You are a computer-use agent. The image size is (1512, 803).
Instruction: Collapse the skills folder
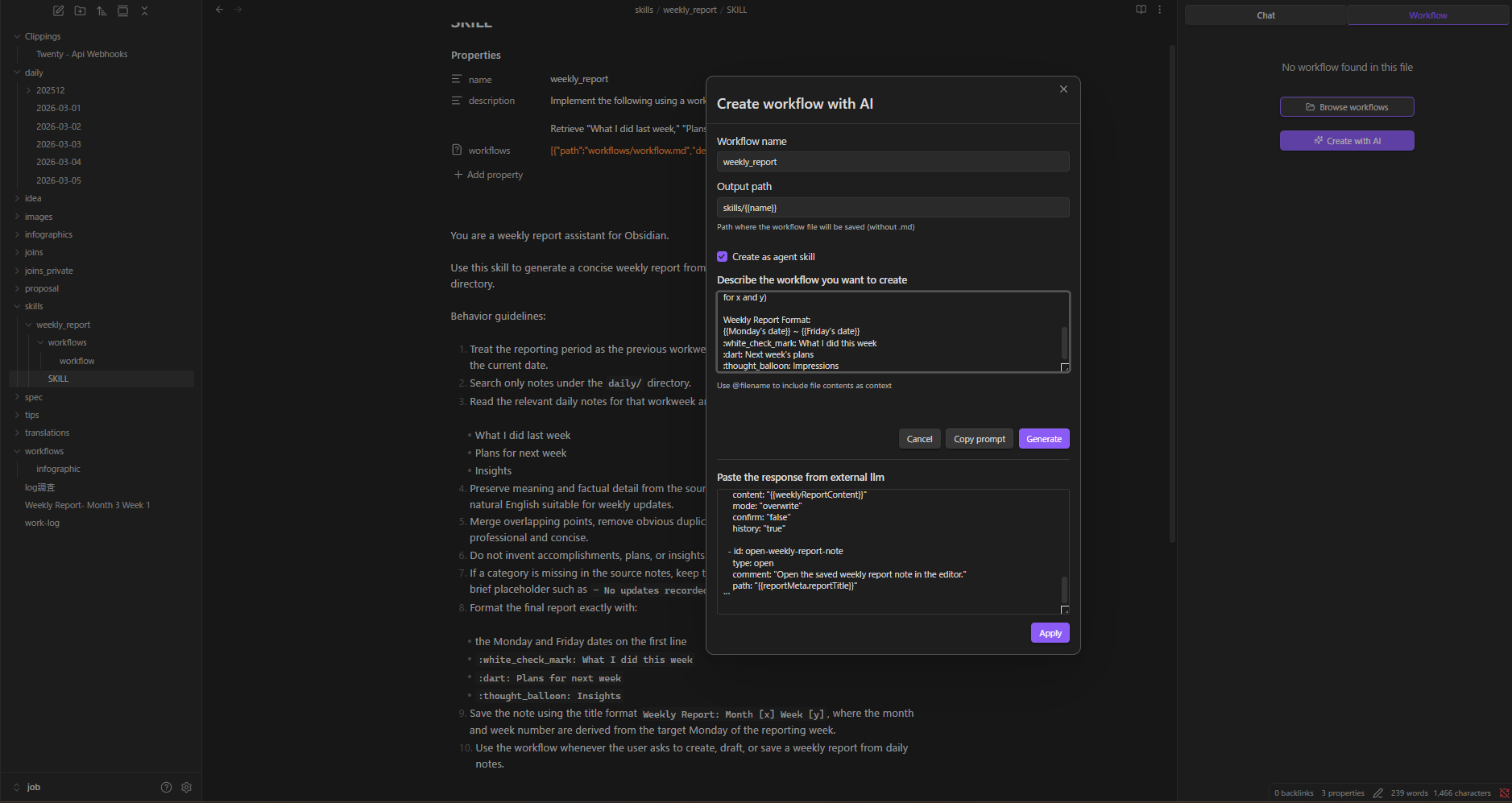click(17, 306)
